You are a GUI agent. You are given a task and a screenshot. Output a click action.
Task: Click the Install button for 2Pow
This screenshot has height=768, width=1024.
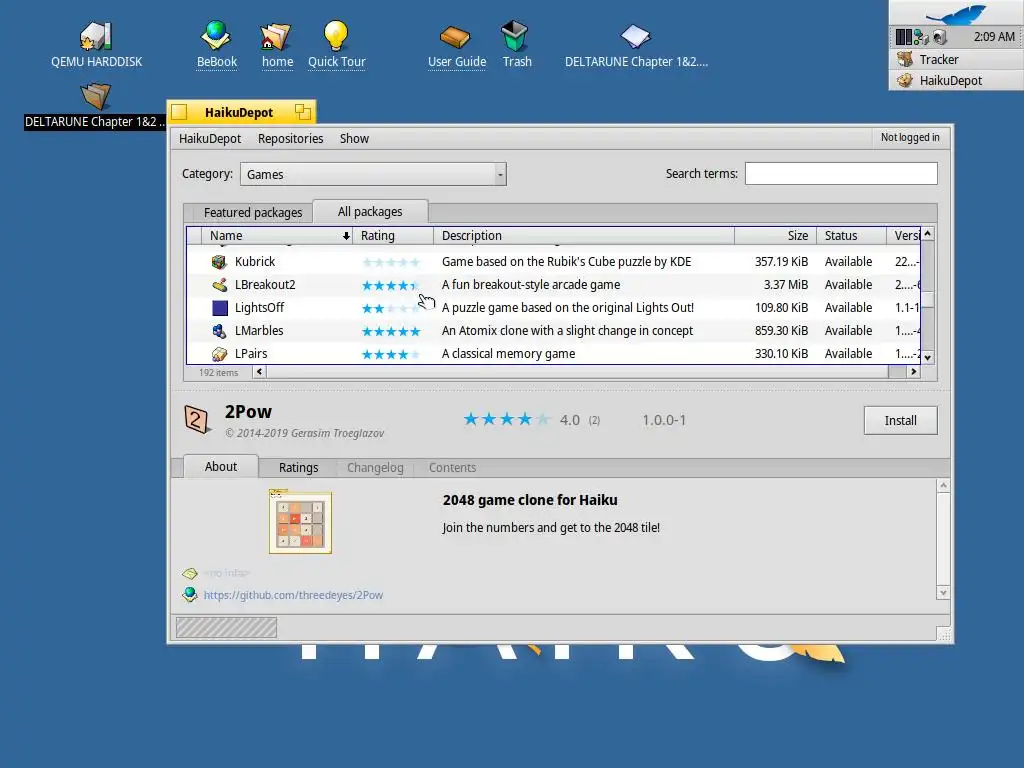tap(900, 421)
